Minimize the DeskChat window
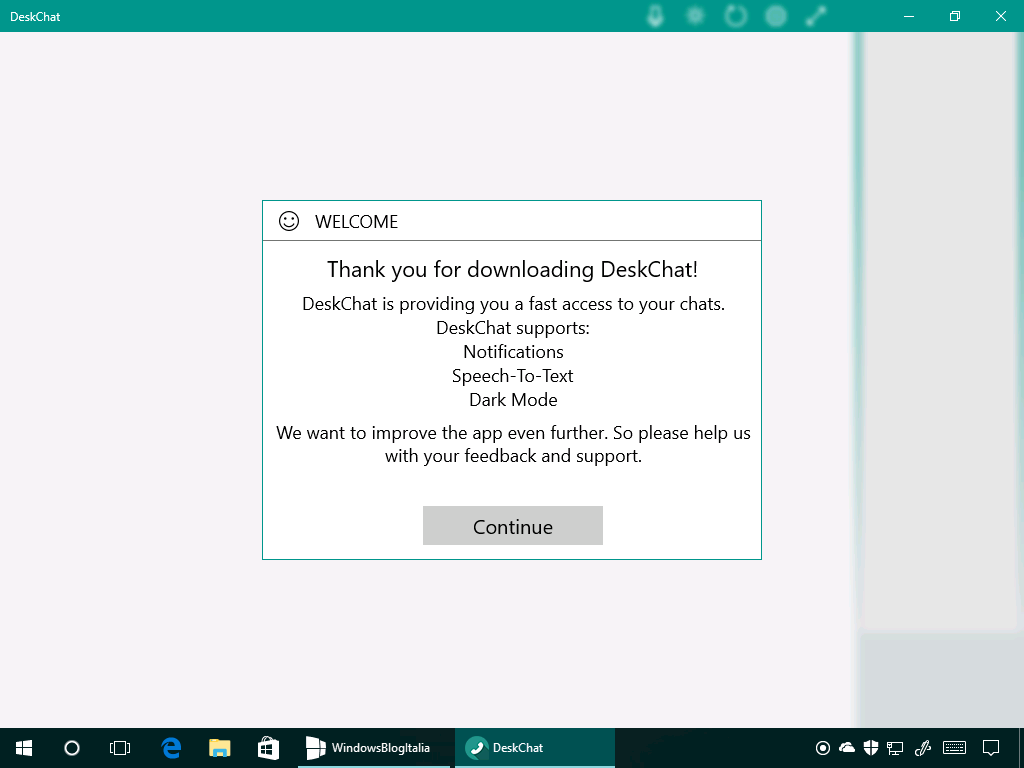This screenshot has width=1024, height=768. tap(908, 16)
